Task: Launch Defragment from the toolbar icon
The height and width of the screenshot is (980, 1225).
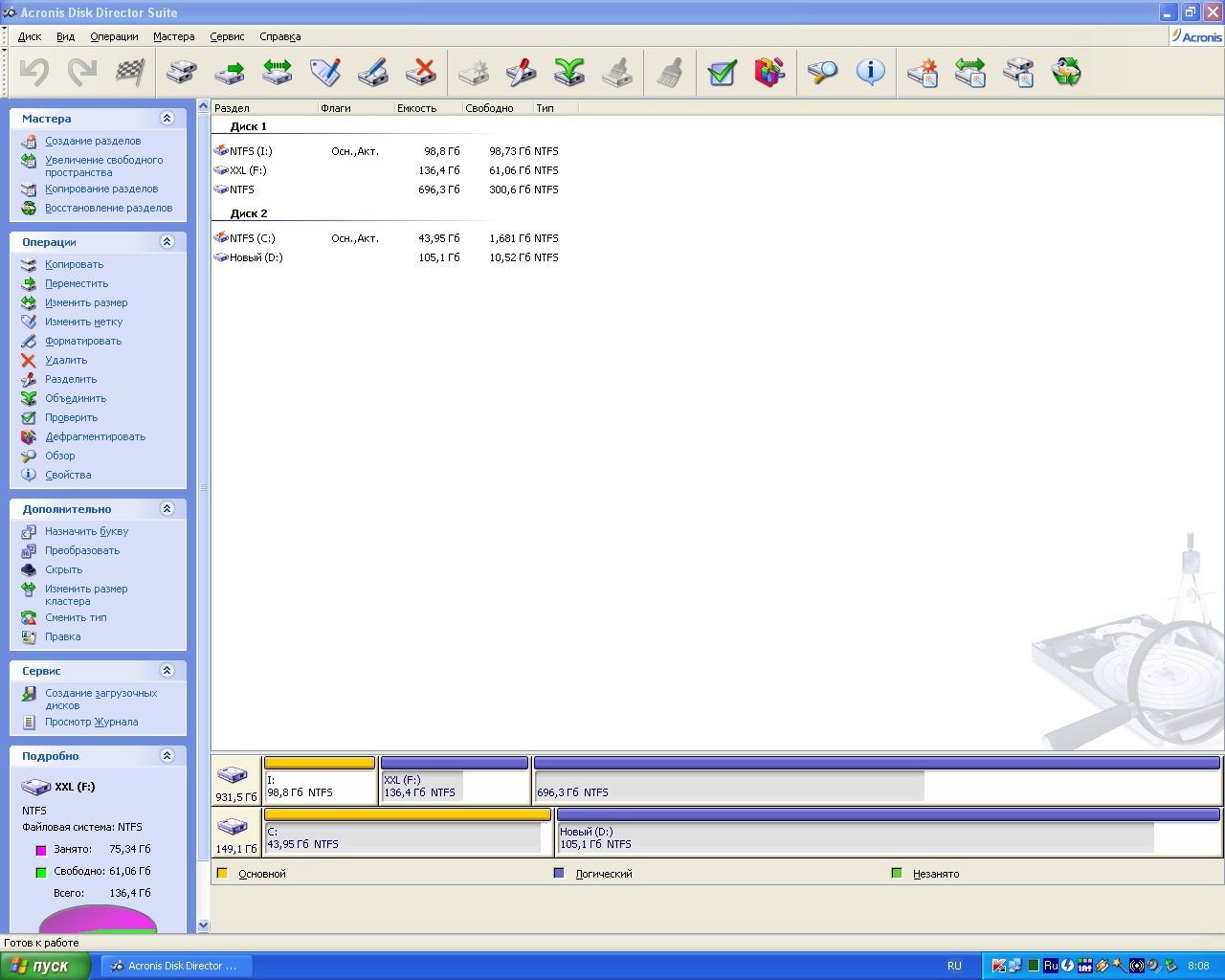Action: click(x=770, y=72)
